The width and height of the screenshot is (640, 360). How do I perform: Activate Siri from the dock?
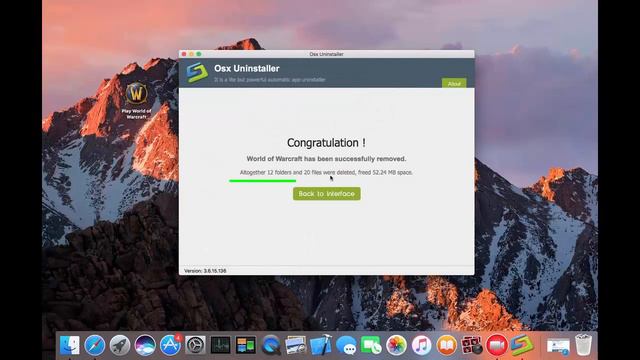coord(145,345)
